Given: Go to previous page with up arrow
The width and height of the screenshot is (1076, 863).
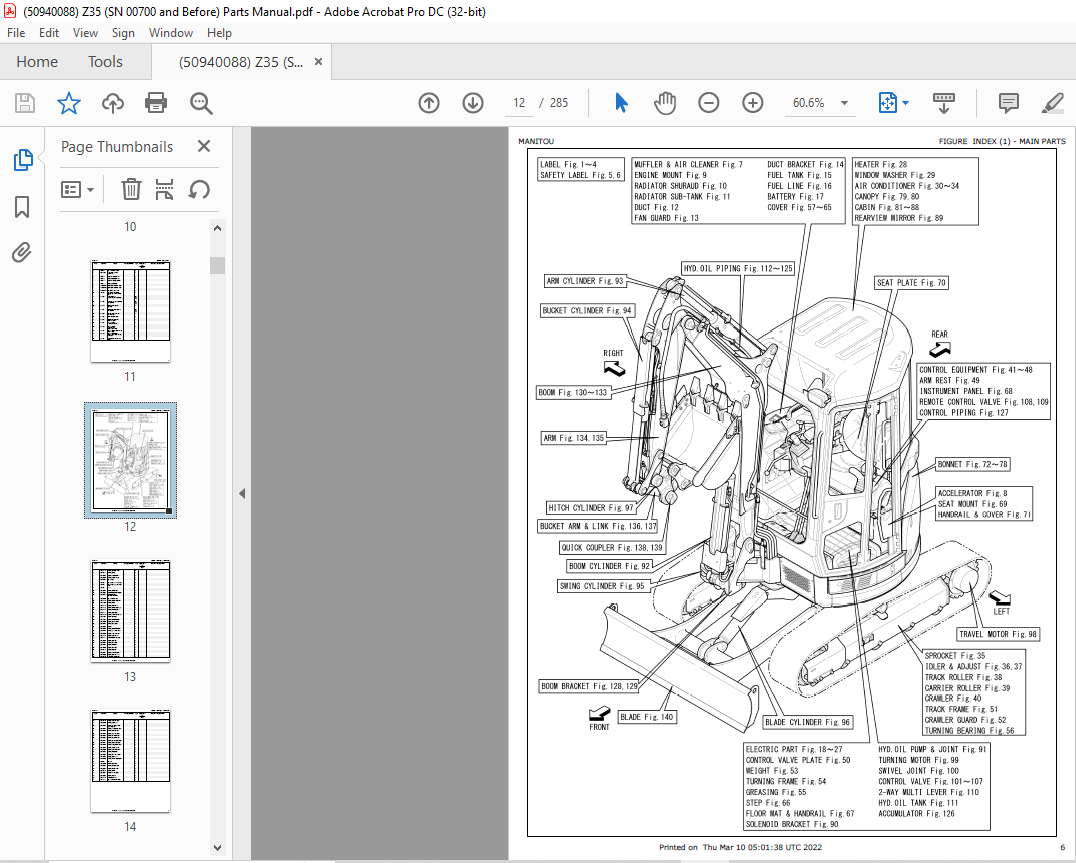Looking at the screenshot, I should pos(429,103).
